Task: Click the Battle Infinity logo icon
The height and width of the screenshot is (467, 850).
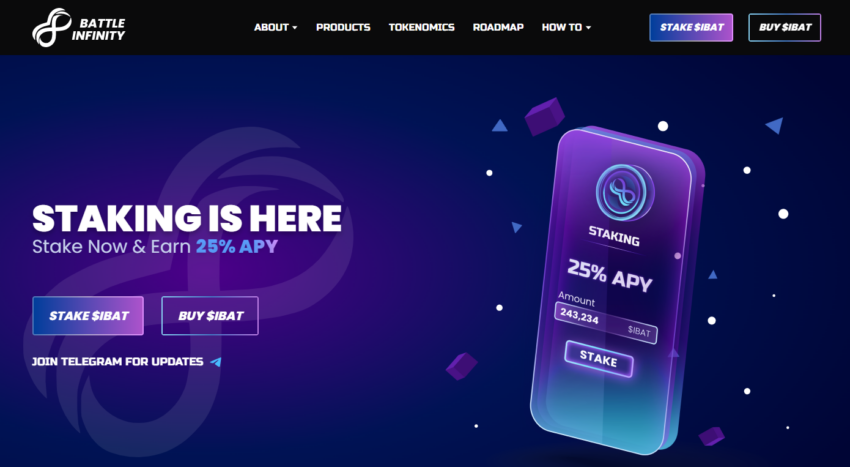Action: tap(51, 27)
